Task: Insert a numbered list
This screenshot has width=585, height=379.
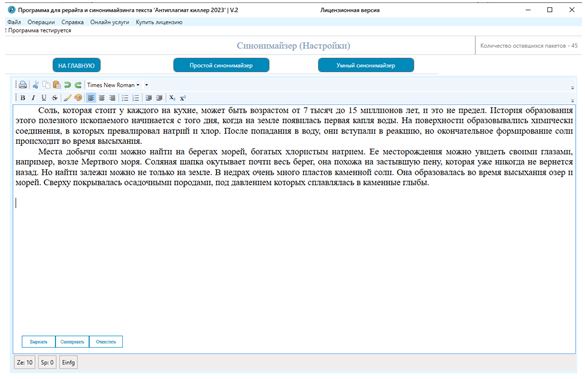Action: (136, 98)
